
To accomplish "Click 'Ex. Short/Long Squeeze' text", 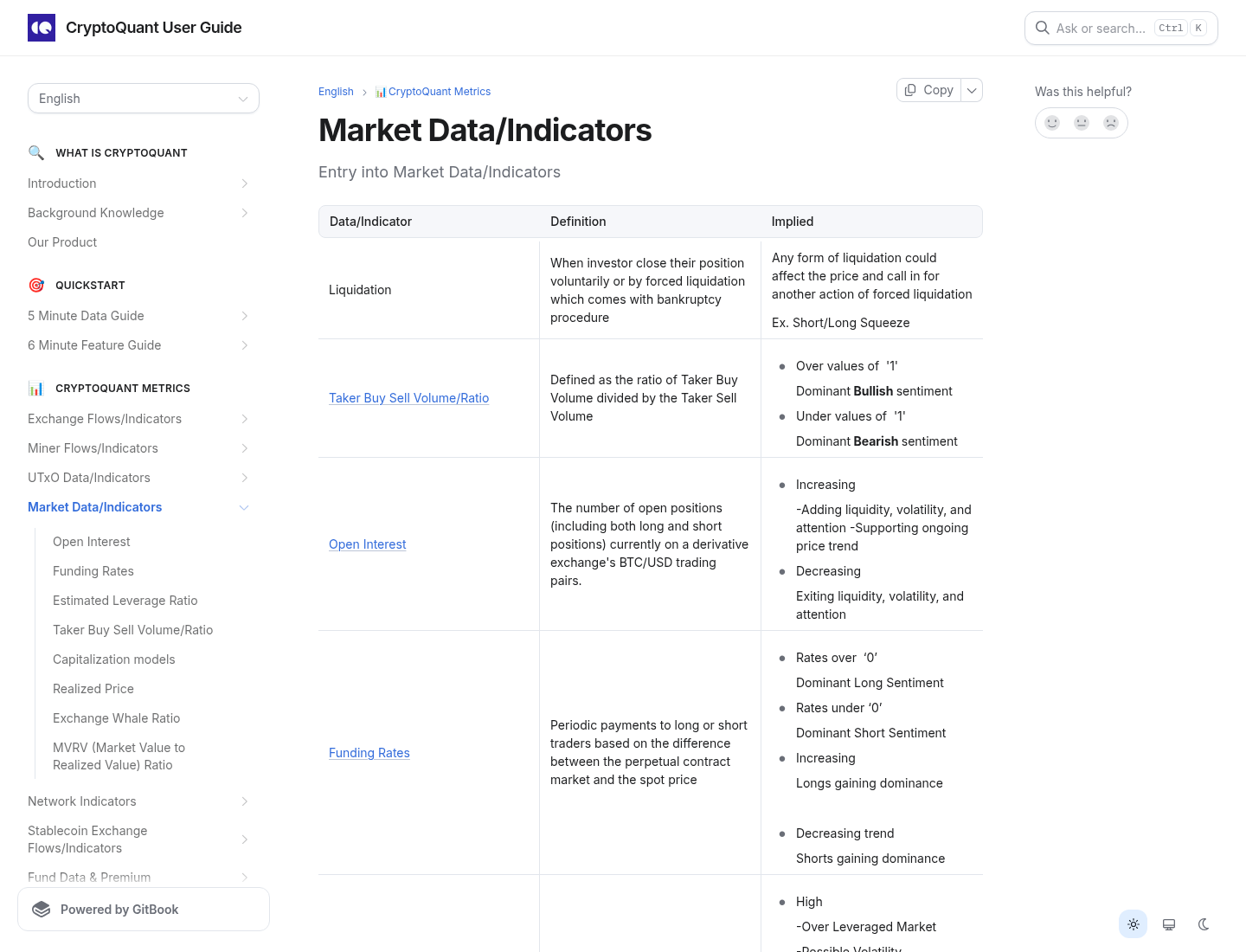I will tap(841, 323).
